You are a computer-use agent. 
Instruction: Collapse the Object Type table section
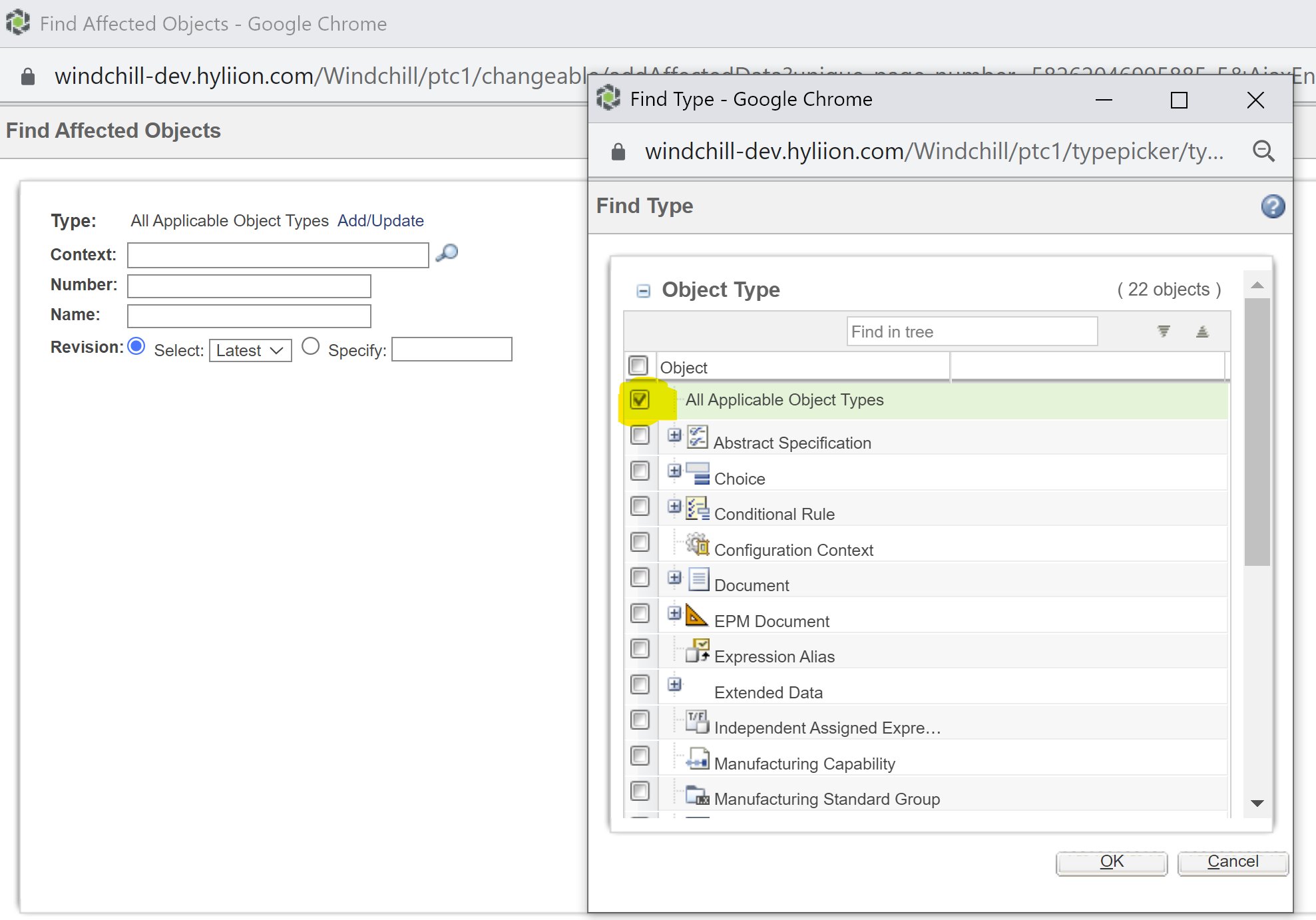pos(643,290)
